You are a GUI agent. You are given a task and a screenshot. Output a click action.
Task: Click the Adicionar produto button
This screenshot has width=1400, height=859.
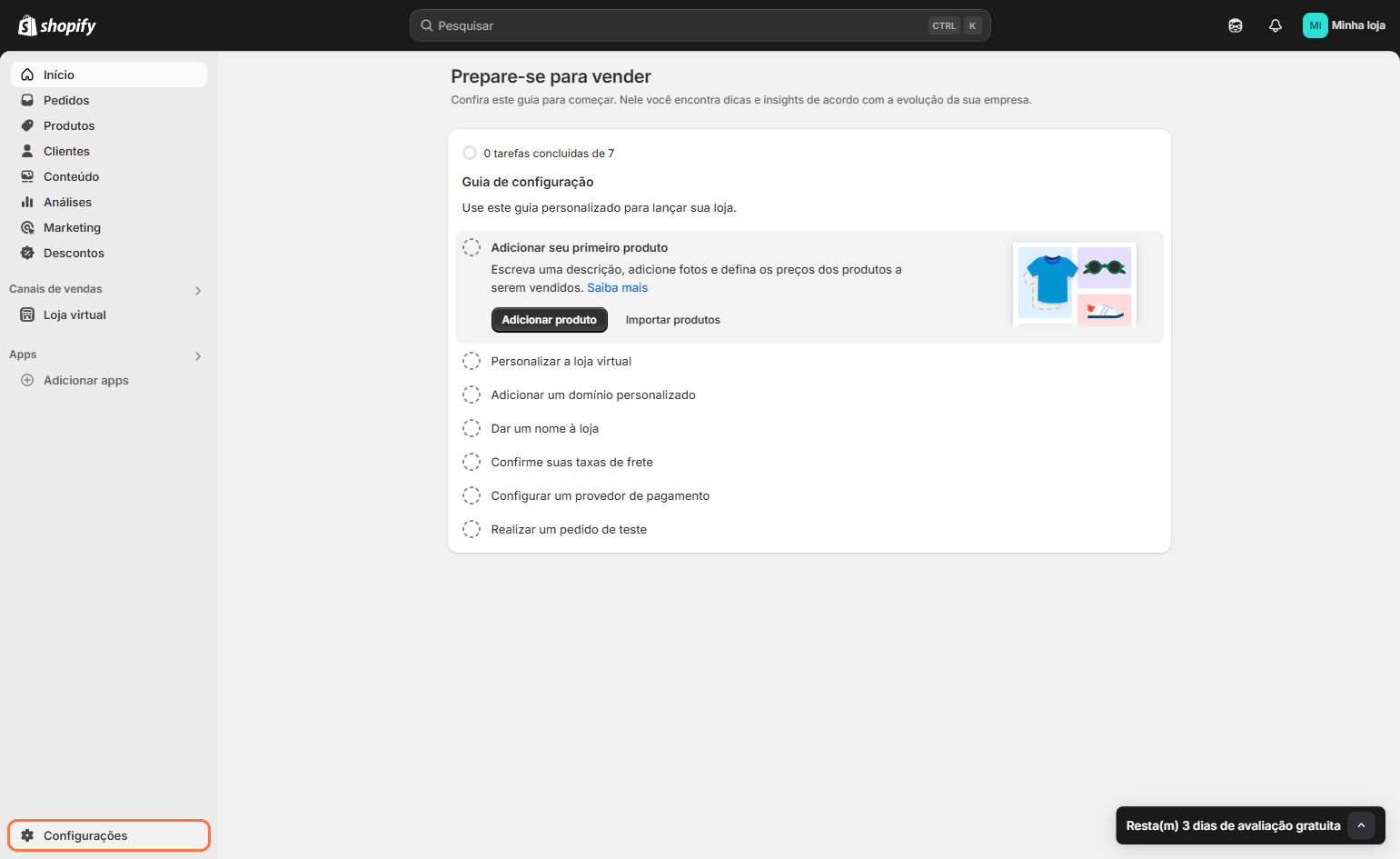[x=550, y=320]
